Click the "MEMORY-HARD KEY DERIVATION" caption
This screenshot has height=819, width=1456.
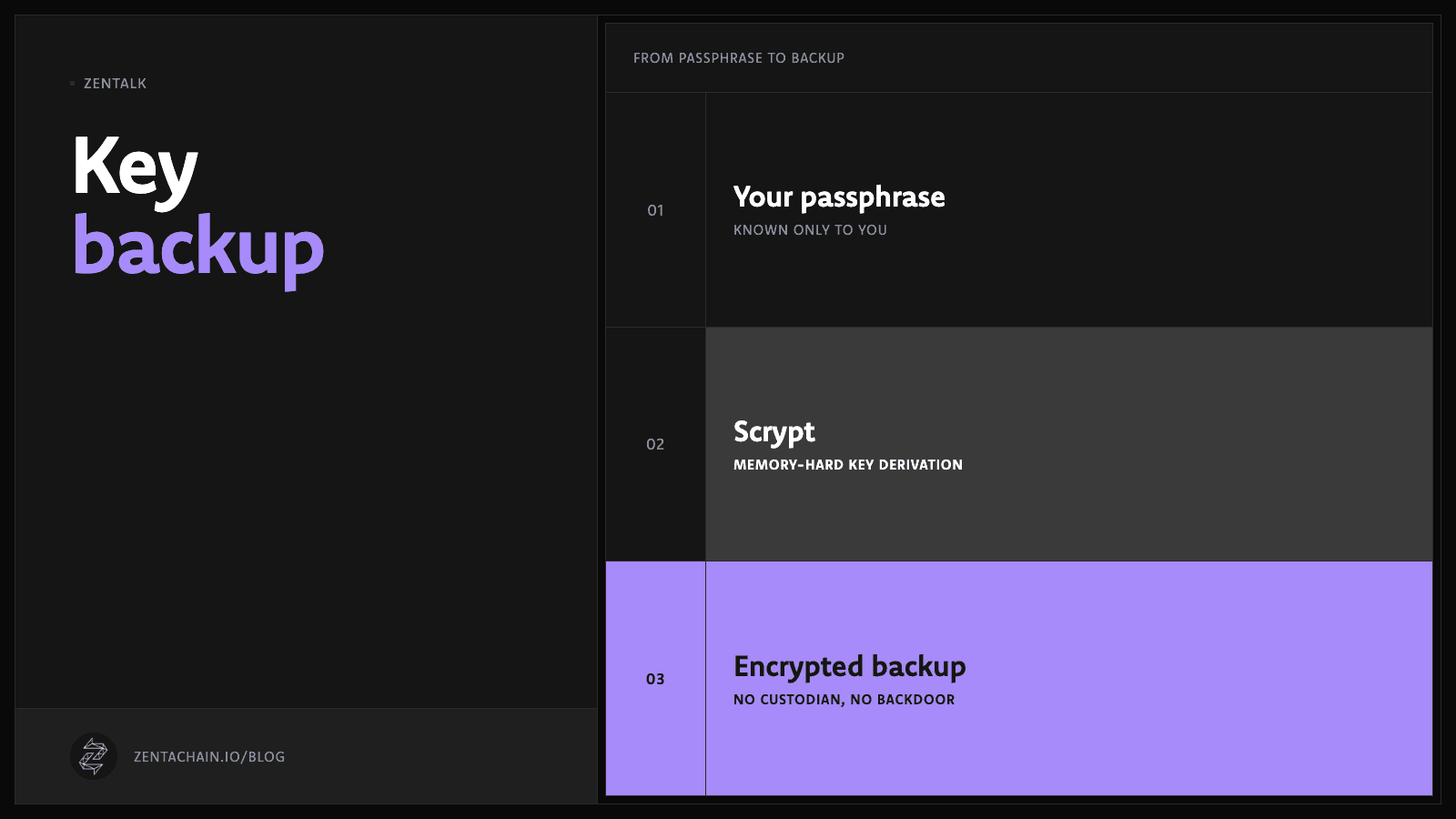[848, 465]
